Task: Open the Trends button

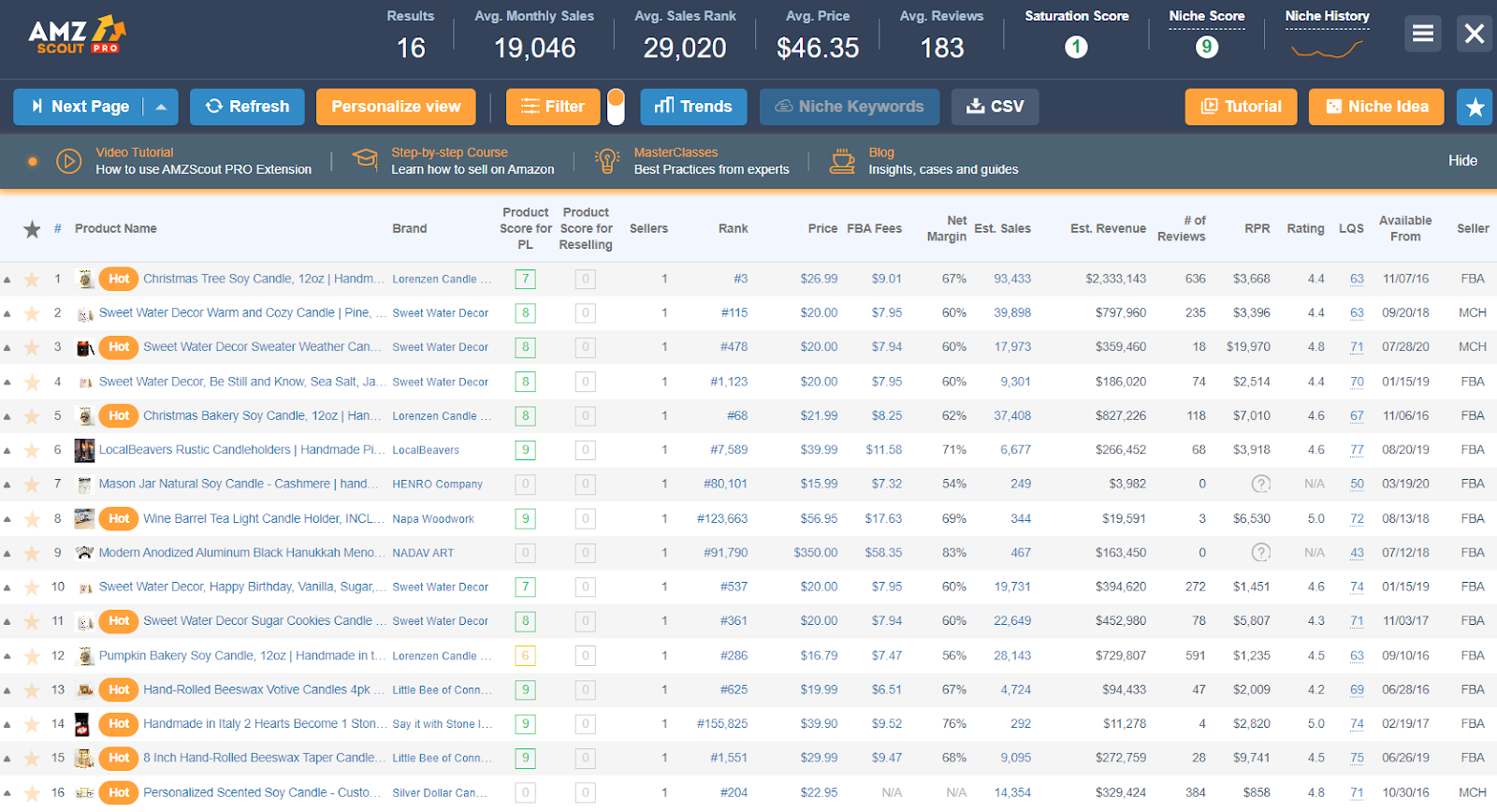Action: 693,107
